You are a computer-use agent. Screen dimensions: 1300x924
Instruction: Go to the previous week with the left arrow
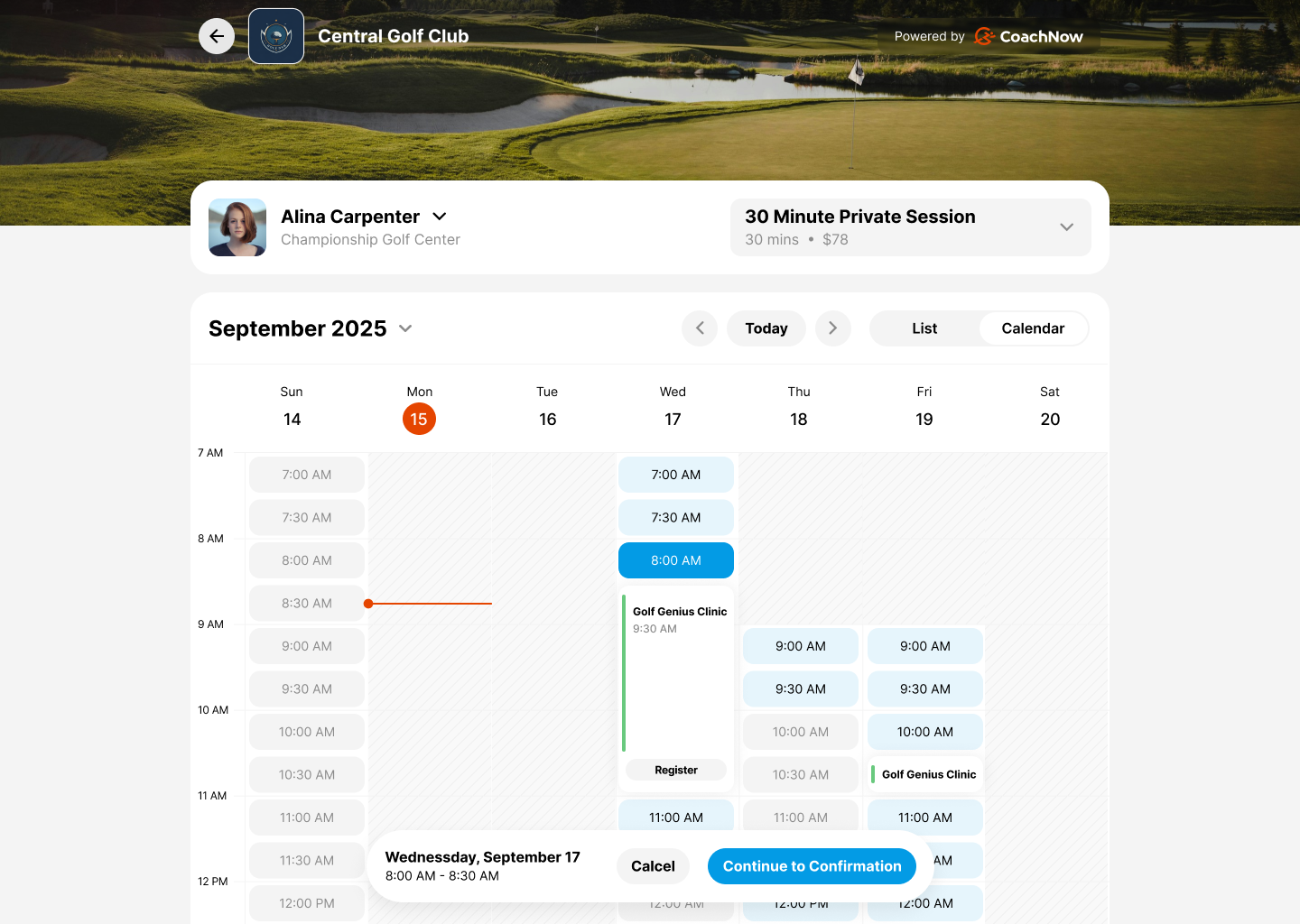700,328
